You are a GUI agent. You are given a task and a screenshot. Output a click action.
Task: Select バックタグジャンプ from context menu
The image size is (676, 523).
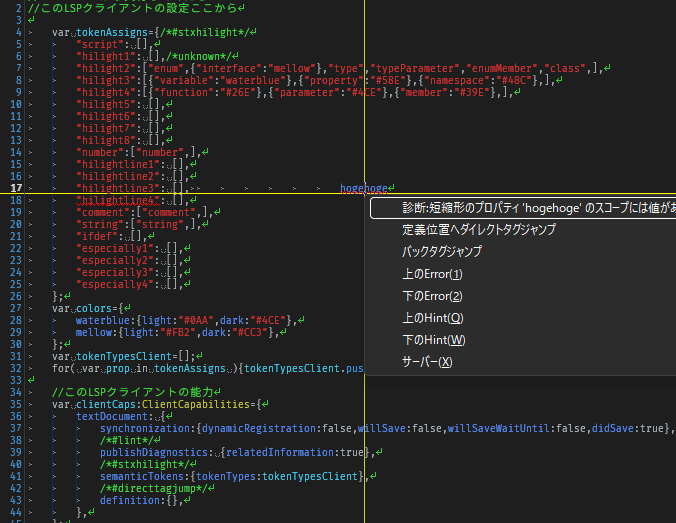[442, 252]
